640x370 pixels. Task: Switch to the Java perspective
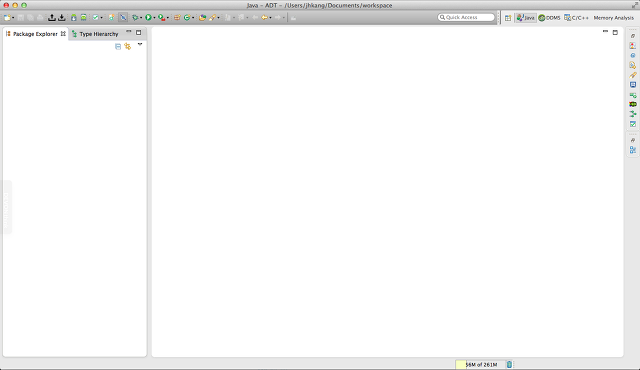point(525,18)
